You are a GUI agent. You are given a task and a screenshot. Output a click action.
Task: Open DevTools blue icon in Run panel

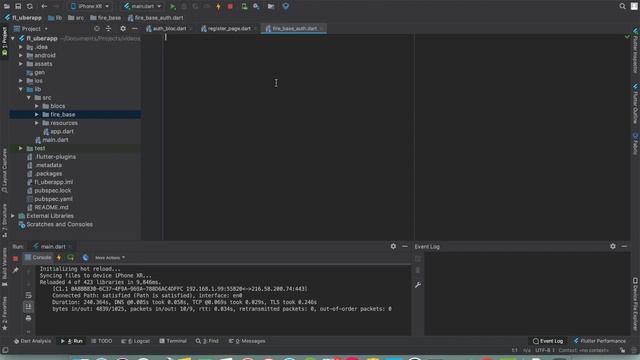tap(85, 258)
